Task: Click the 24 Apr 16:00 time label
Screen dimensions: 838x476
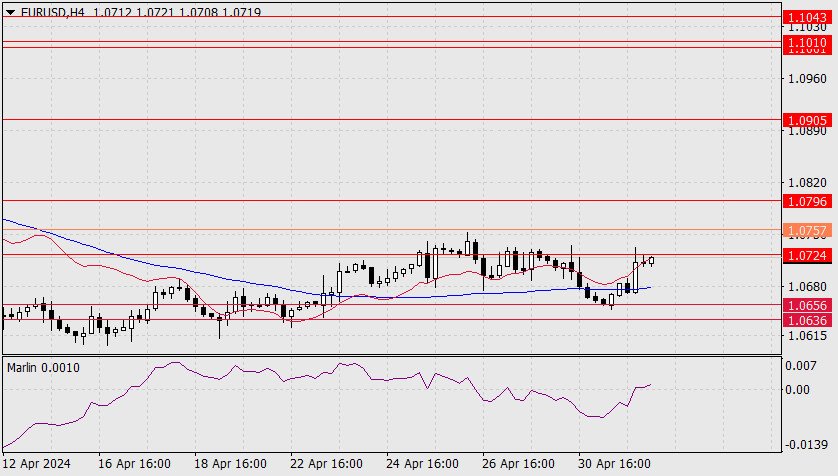Action: pyautogui.click(x=422, y=464)
